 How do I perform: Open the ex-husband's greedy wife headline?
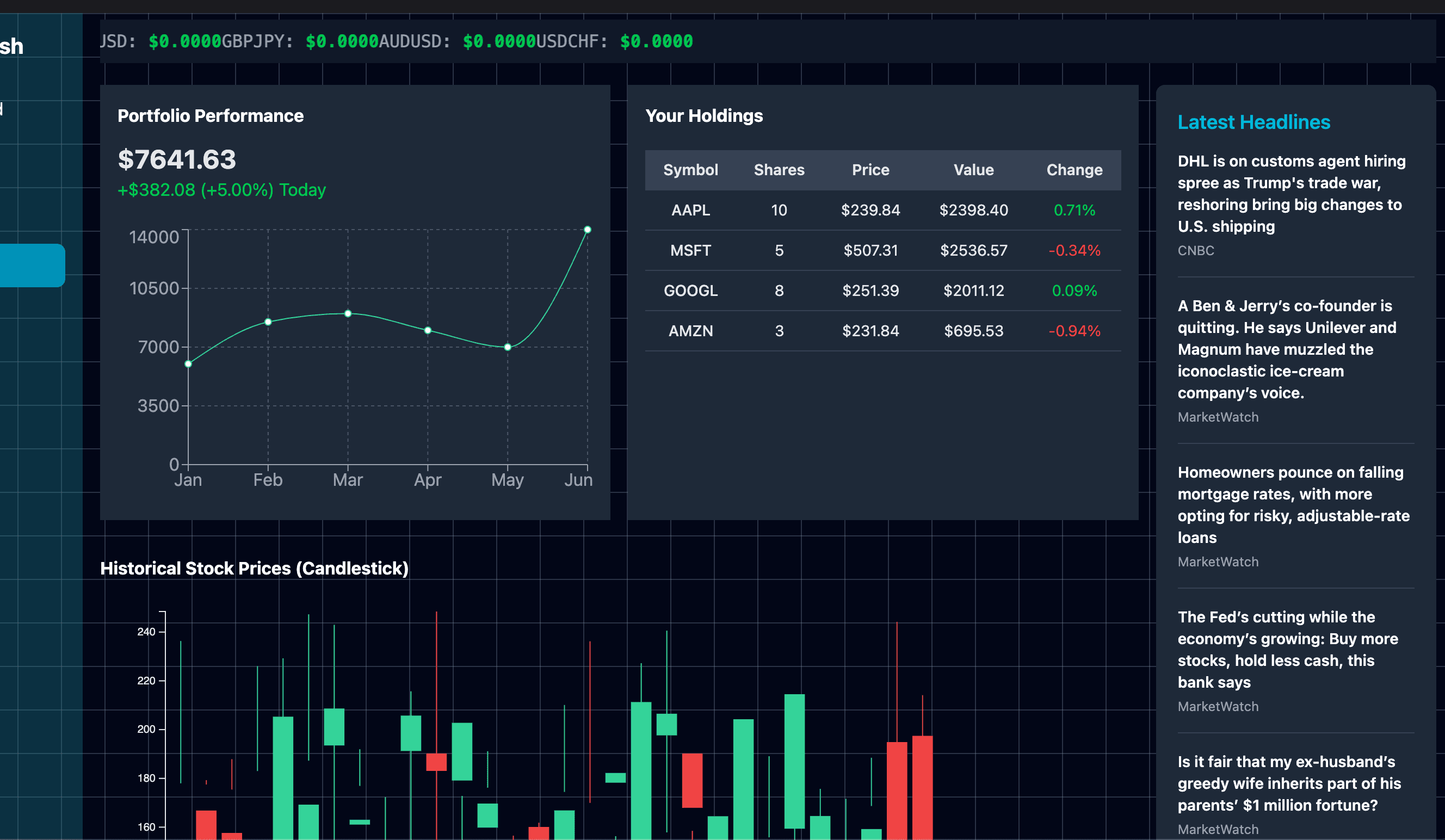[x=1289, y=783]
